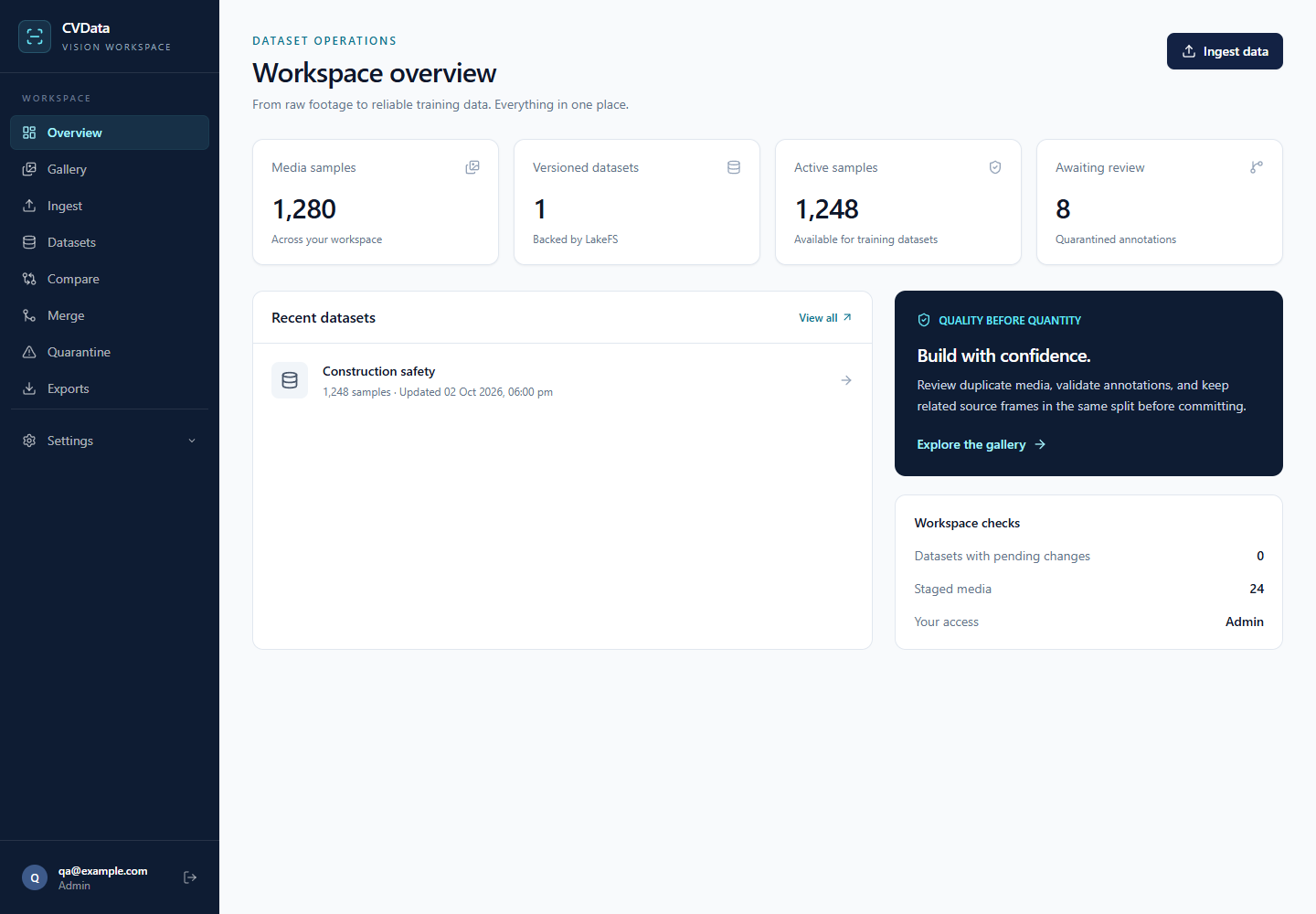This screenshot has width=1316, height=914.
Task: Click the Media samples card icon
Action: click(x=472, y=167)
